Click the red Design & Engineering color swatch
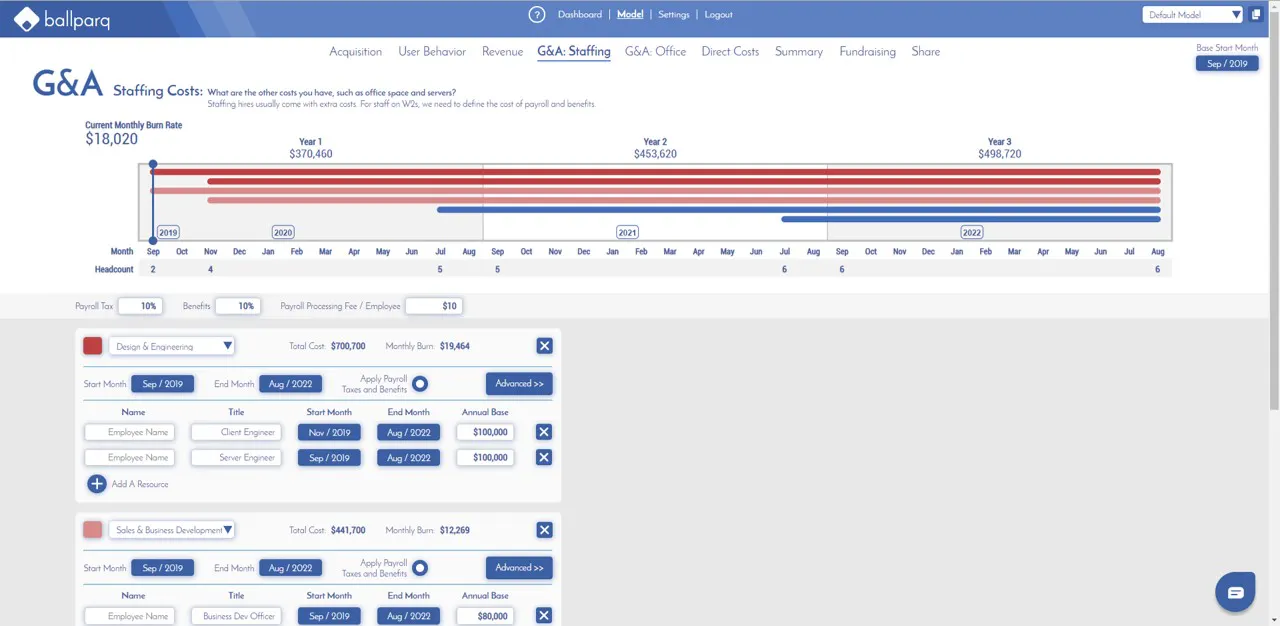The height and width of the screenshot is (626, 1280). (93, 346)
